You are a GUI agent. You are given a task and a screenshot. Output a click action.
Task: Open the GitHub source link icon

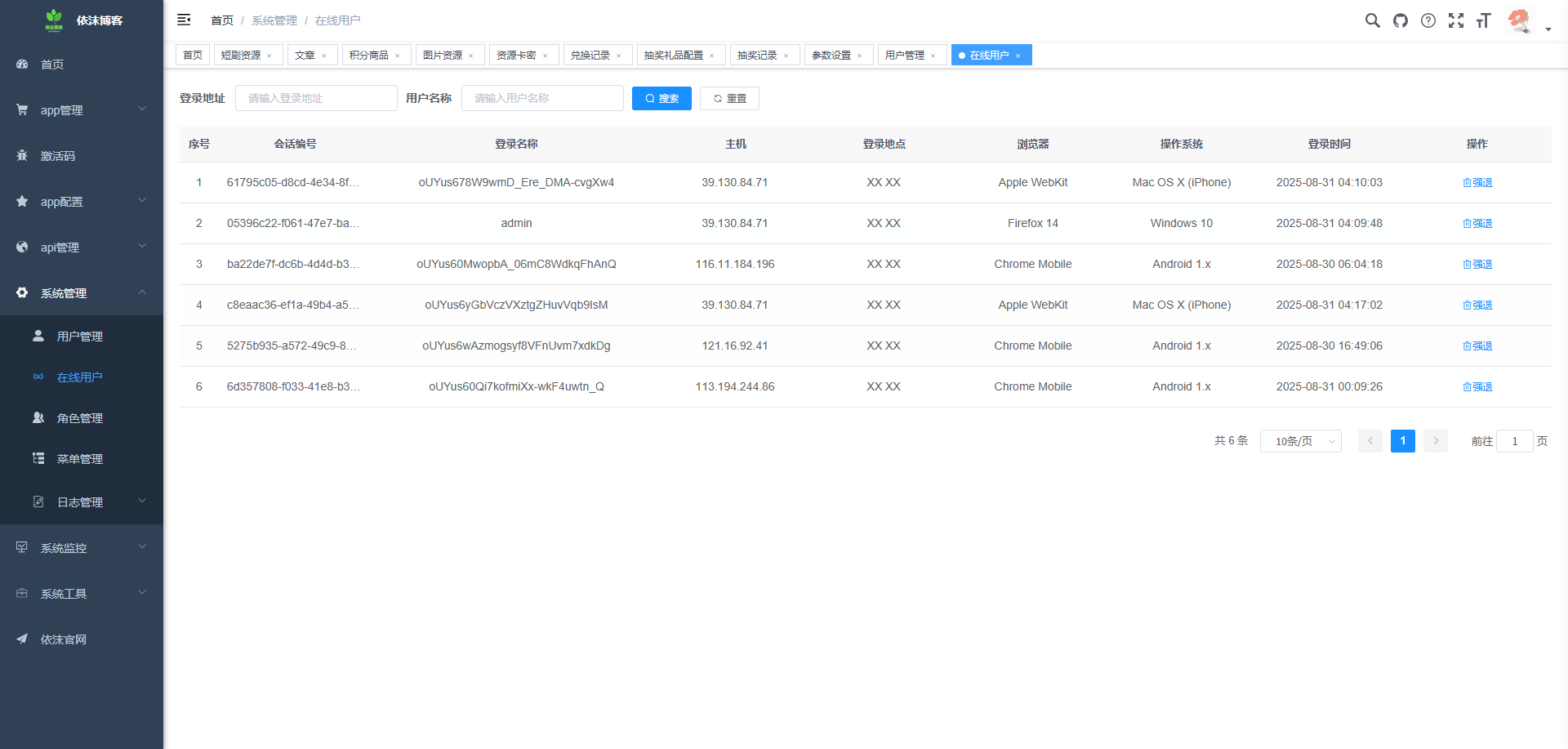(x=1400, y=20)
